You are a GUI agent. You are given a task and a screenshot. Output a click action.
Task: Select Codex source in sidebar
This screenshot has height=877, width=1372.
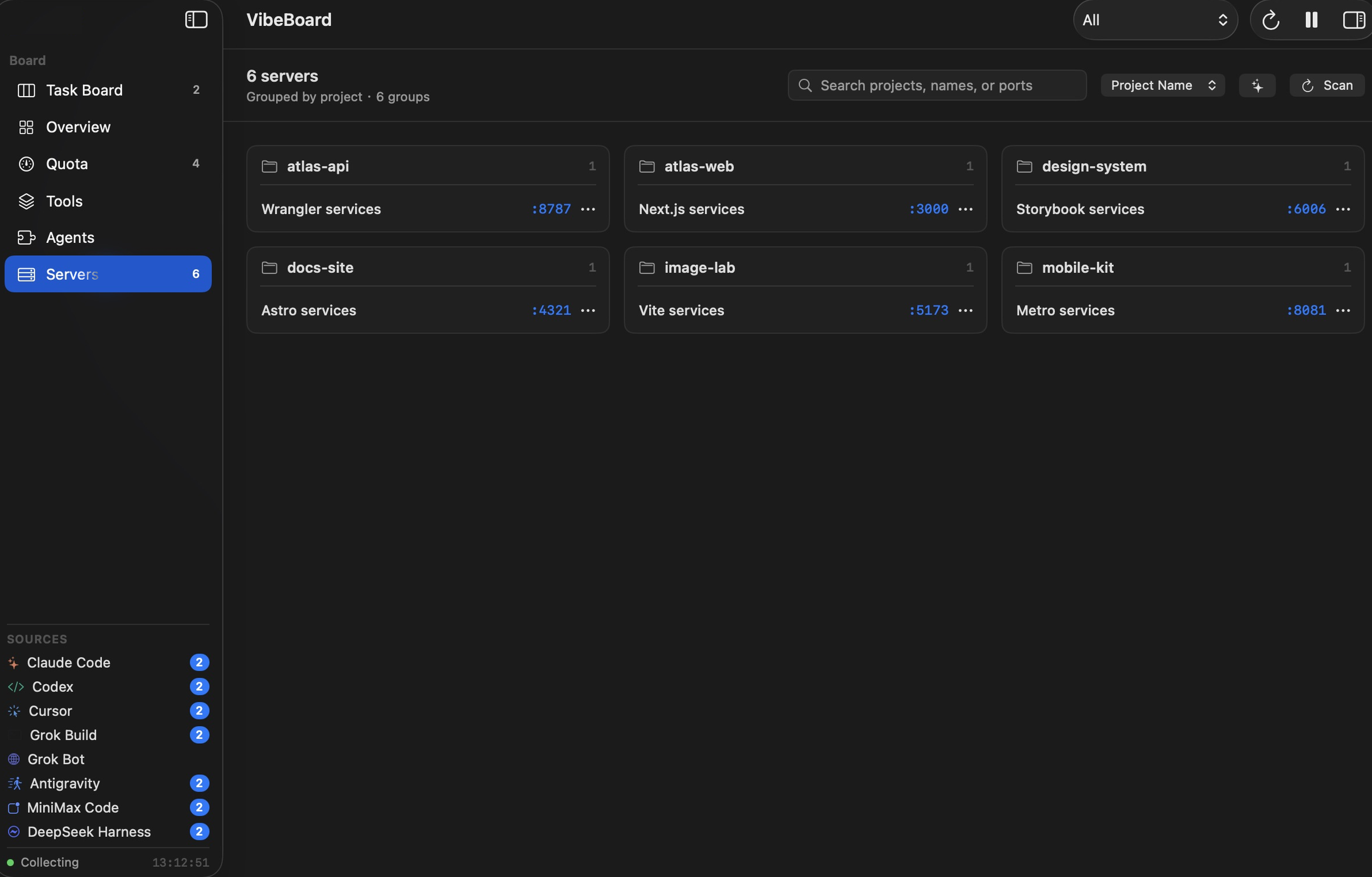pyautogui.click(x=109, y=687)
